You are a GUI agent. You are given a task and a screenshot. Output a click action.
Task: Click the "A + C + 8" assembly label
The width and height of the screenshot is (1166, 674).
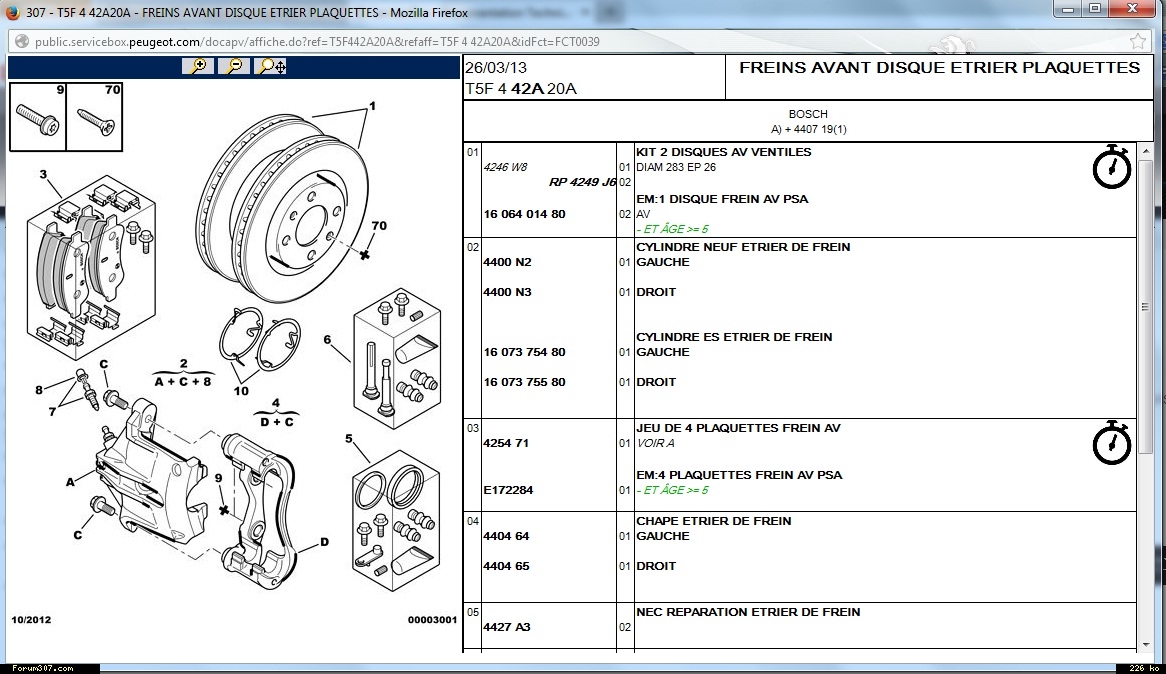click(183, 382)
